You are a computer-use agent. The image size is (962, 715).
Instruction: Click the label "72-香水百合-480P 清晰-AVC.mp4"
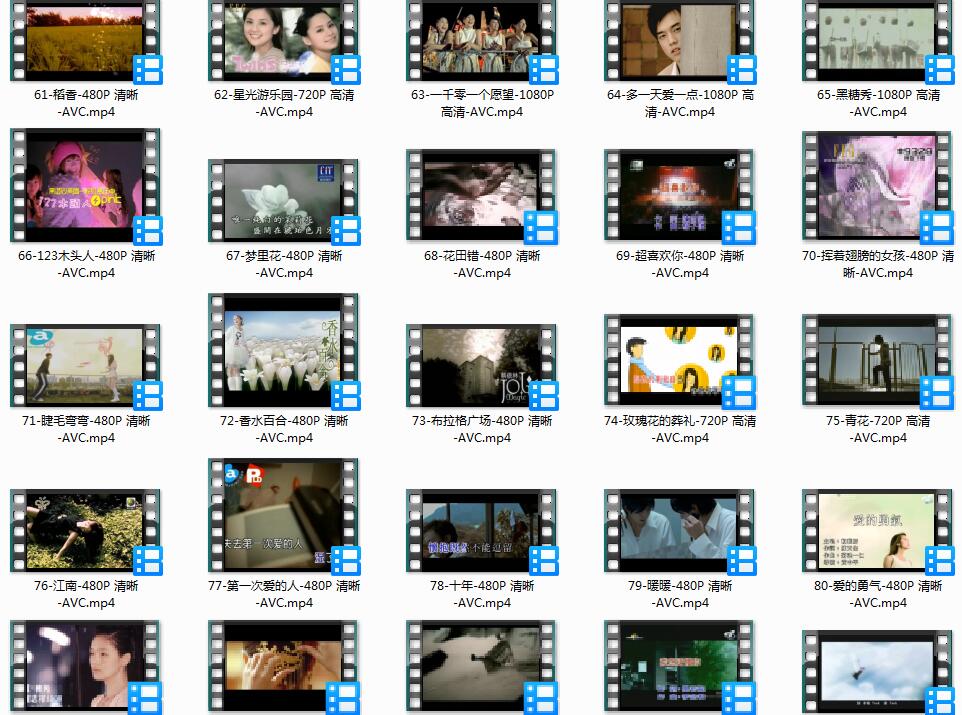pyautogui.click(x=284, y=429)
